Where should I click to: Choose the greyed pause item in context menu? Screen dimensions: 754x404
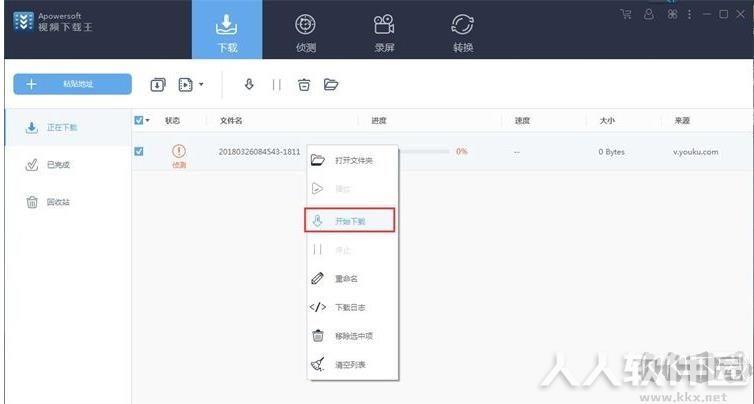(x=352, y=250)
